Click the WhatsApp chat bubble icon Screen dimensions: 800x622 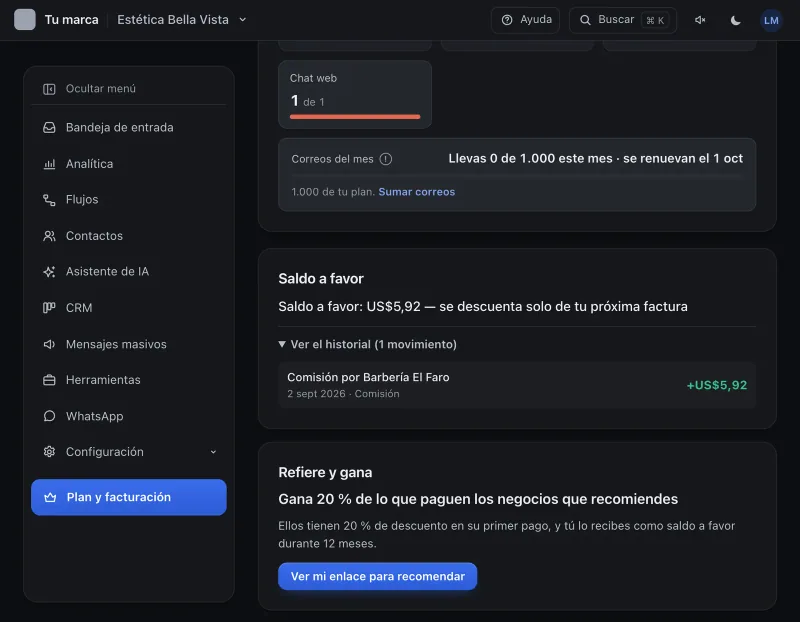coord(49,416)
